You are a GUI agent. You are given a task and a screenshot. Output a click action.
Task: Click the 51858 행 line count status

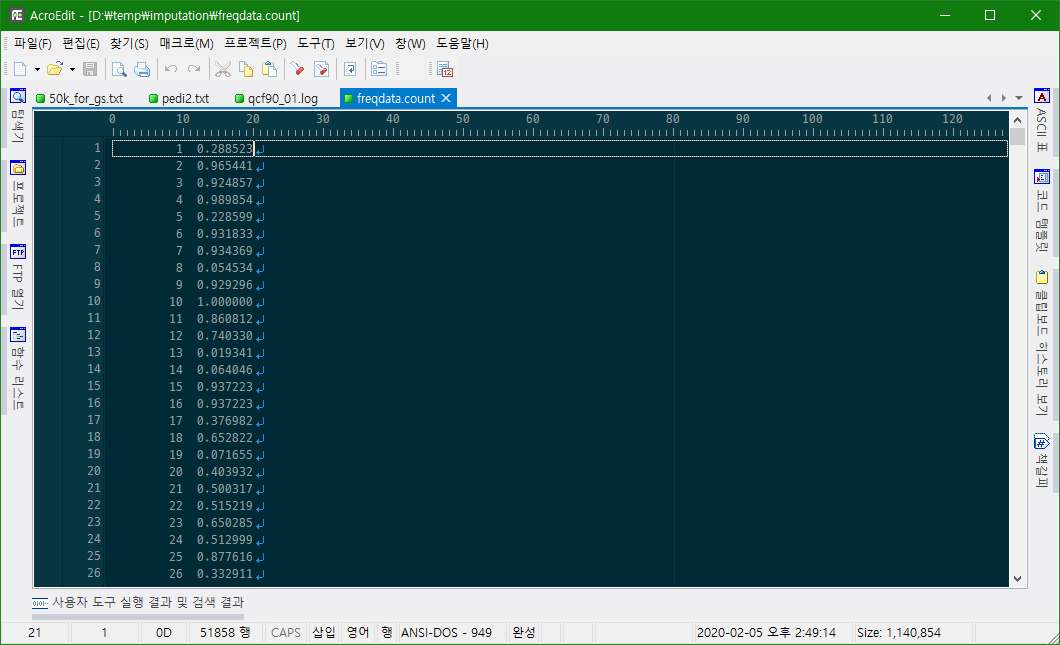(x=225, y=633)
